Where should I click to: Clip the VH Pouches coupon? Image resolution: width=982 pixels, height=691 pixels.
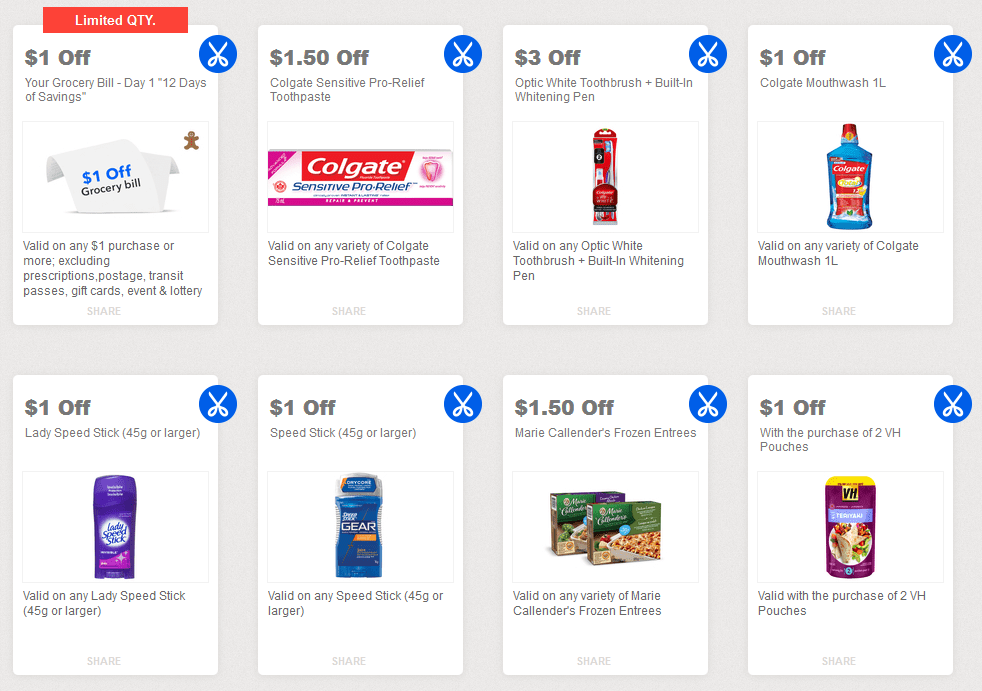coord(953,404)
